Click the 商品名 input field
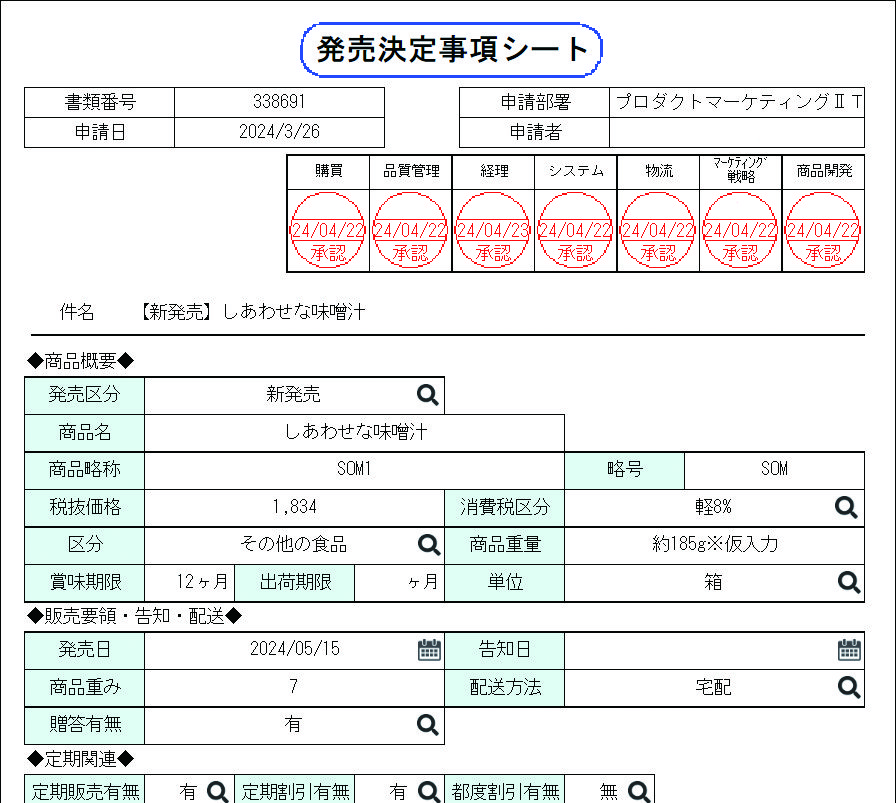Image resolution: width=896 pixels, height=803 pixels. coord(354,433)
